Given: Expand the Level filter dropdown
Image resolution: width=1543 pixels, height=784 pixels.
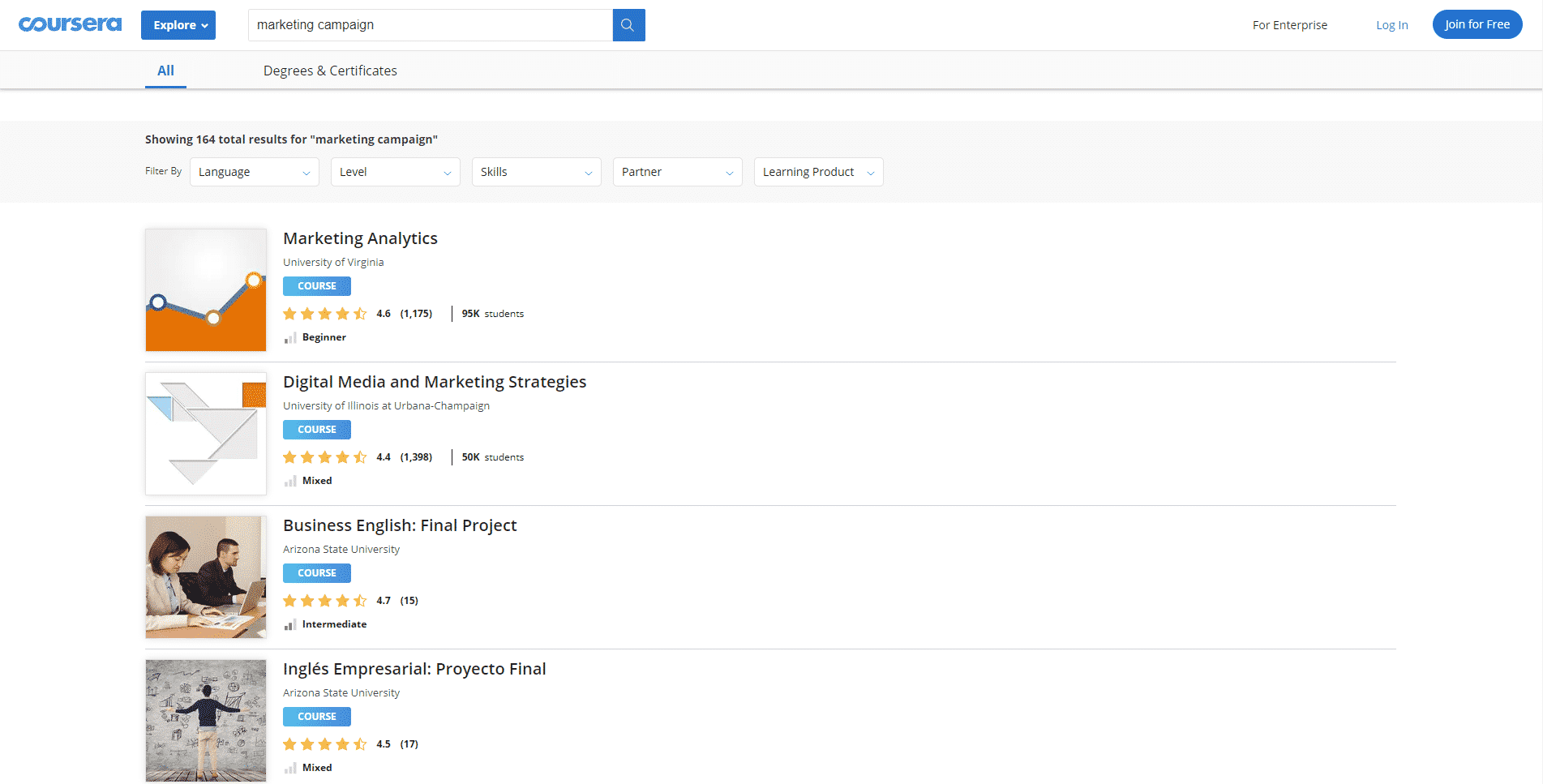Looking at the screenshot, I should click(396, 172).
